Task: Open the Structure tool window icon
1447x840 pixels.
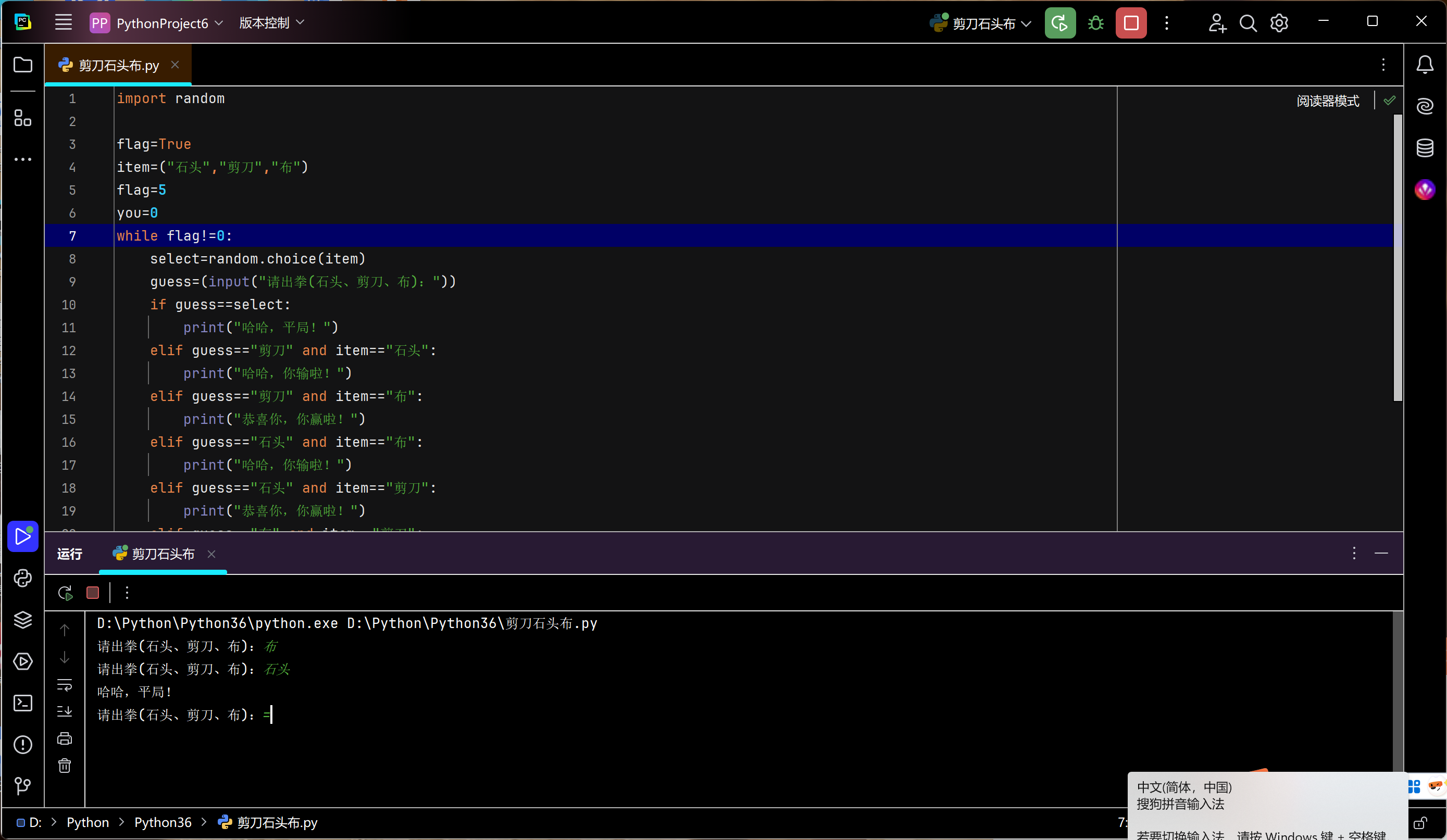Action: click(22, 118)
